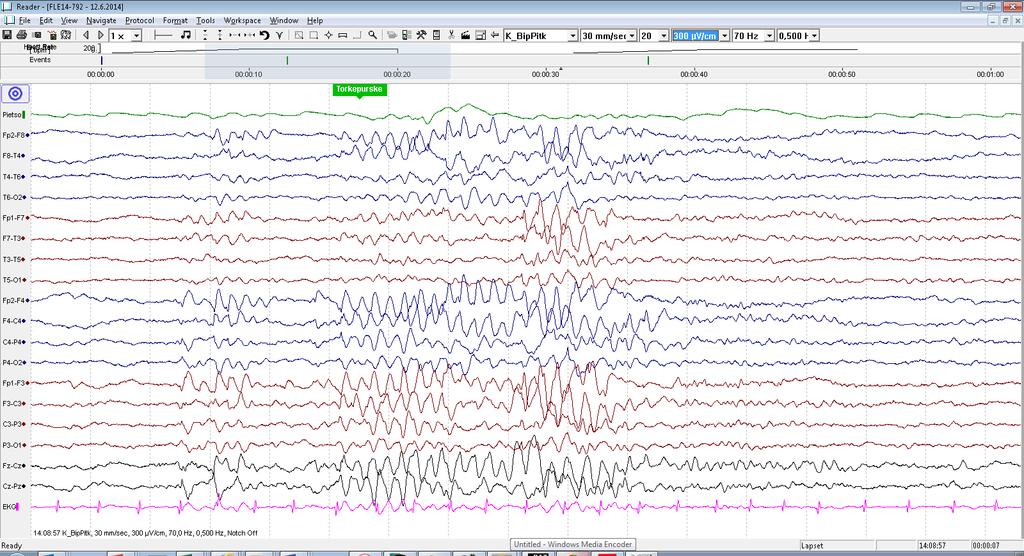Click the Print icon in toolbar
The height and width of the screenshot is (556, 1024).
point(22,35)
